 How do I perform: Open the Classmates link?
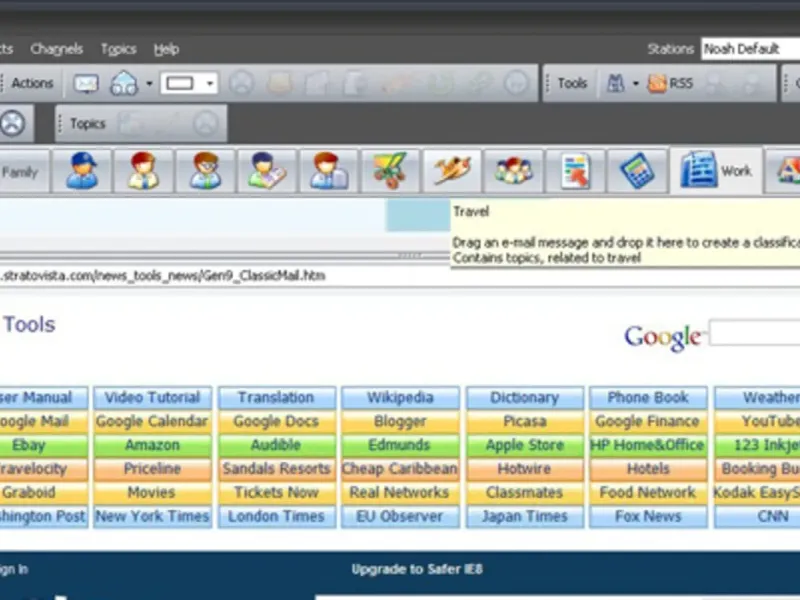[x=524, y=492]
